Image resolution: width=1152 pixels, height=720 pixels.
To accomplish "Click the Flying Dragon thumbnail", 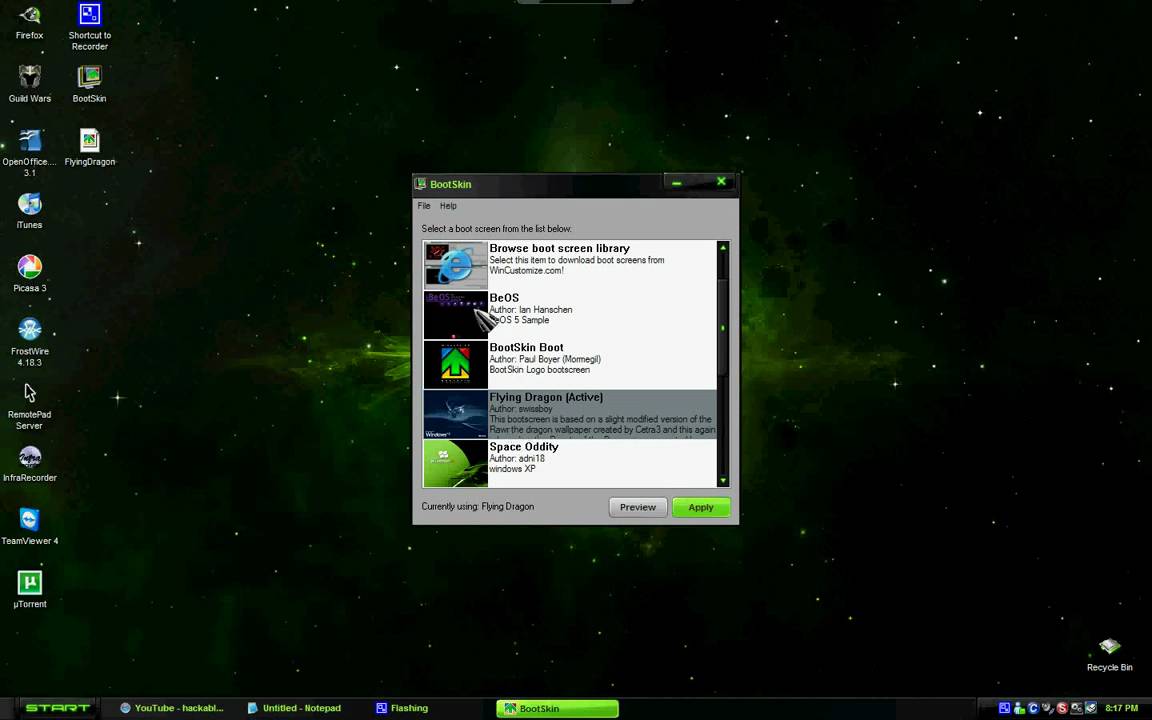I will tap(456, 414).
